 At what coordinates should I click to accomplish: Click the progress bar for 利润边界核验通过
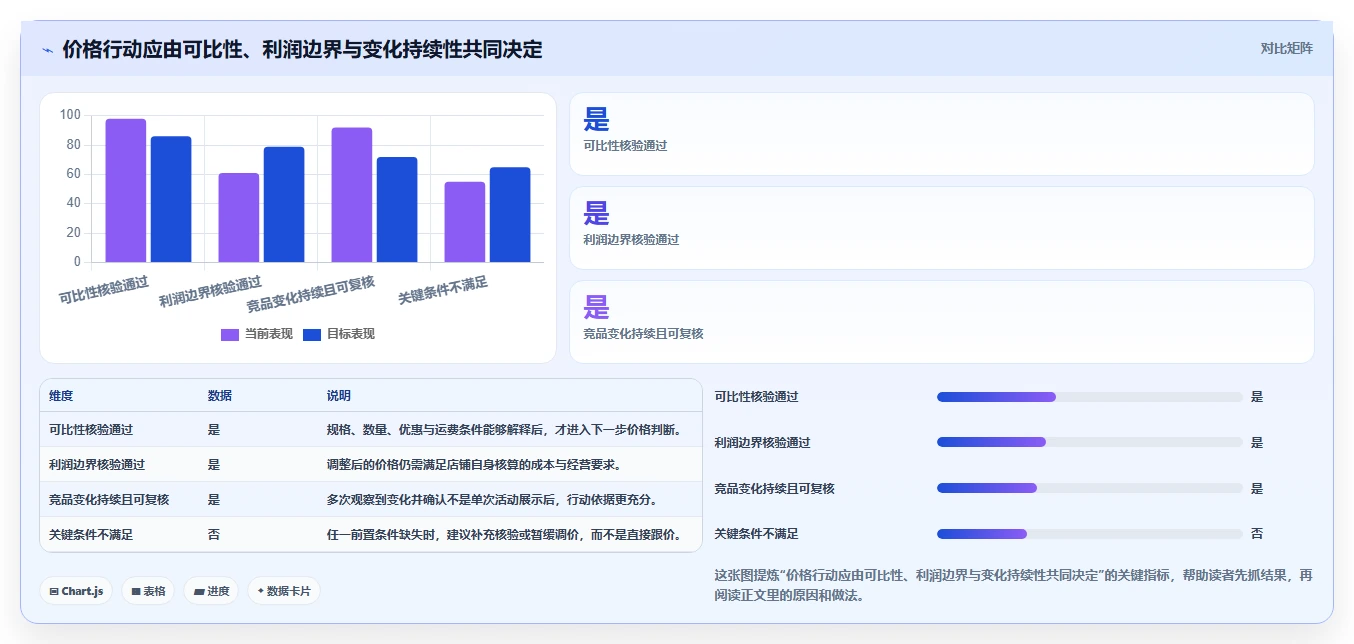(x=1089, y=442)
